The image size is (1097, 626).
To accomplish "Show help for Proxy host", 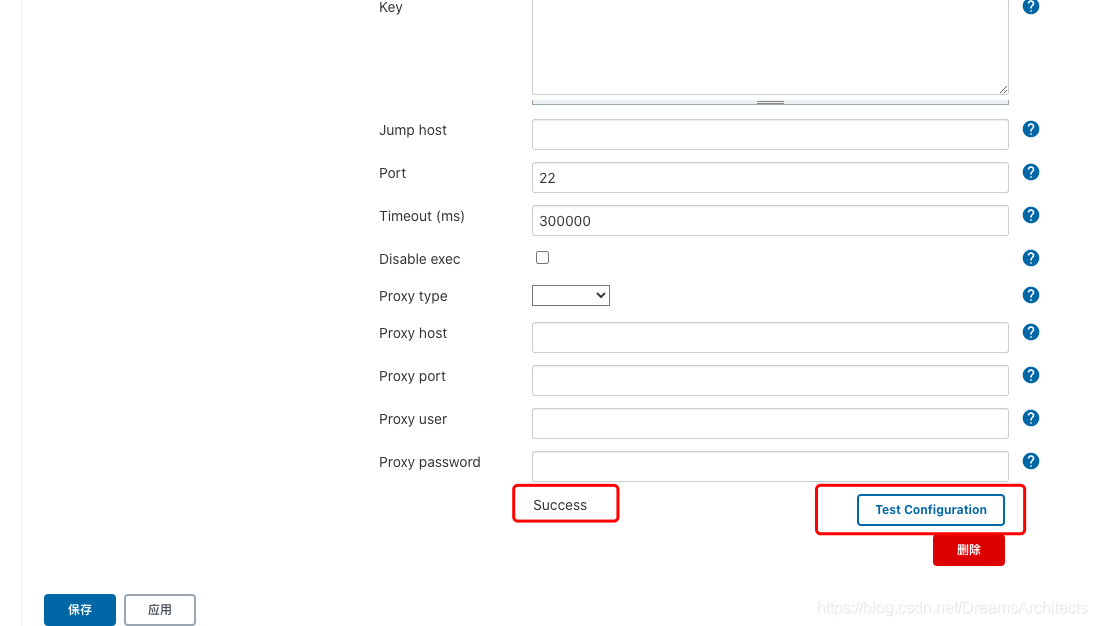I will point(1031,332).
